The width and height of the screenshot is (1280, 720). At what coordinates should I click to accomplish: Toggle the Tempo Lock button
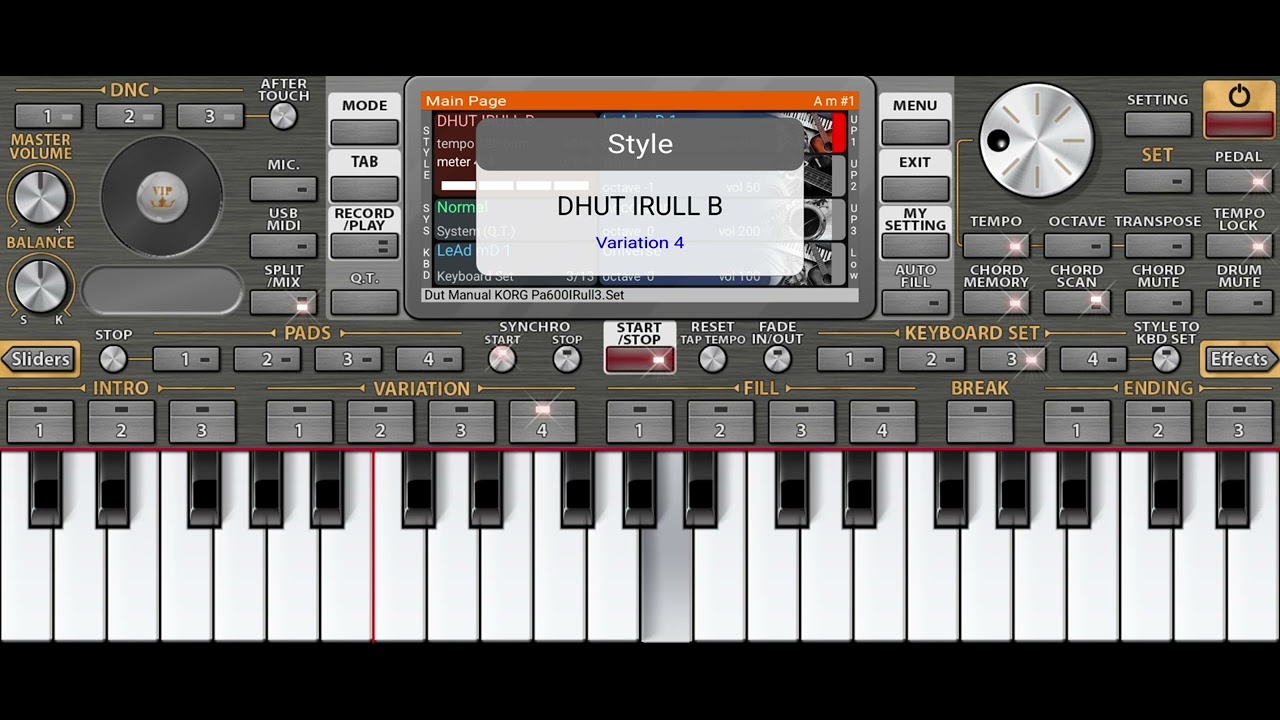pyautogui.click(x=1239, y=245)
